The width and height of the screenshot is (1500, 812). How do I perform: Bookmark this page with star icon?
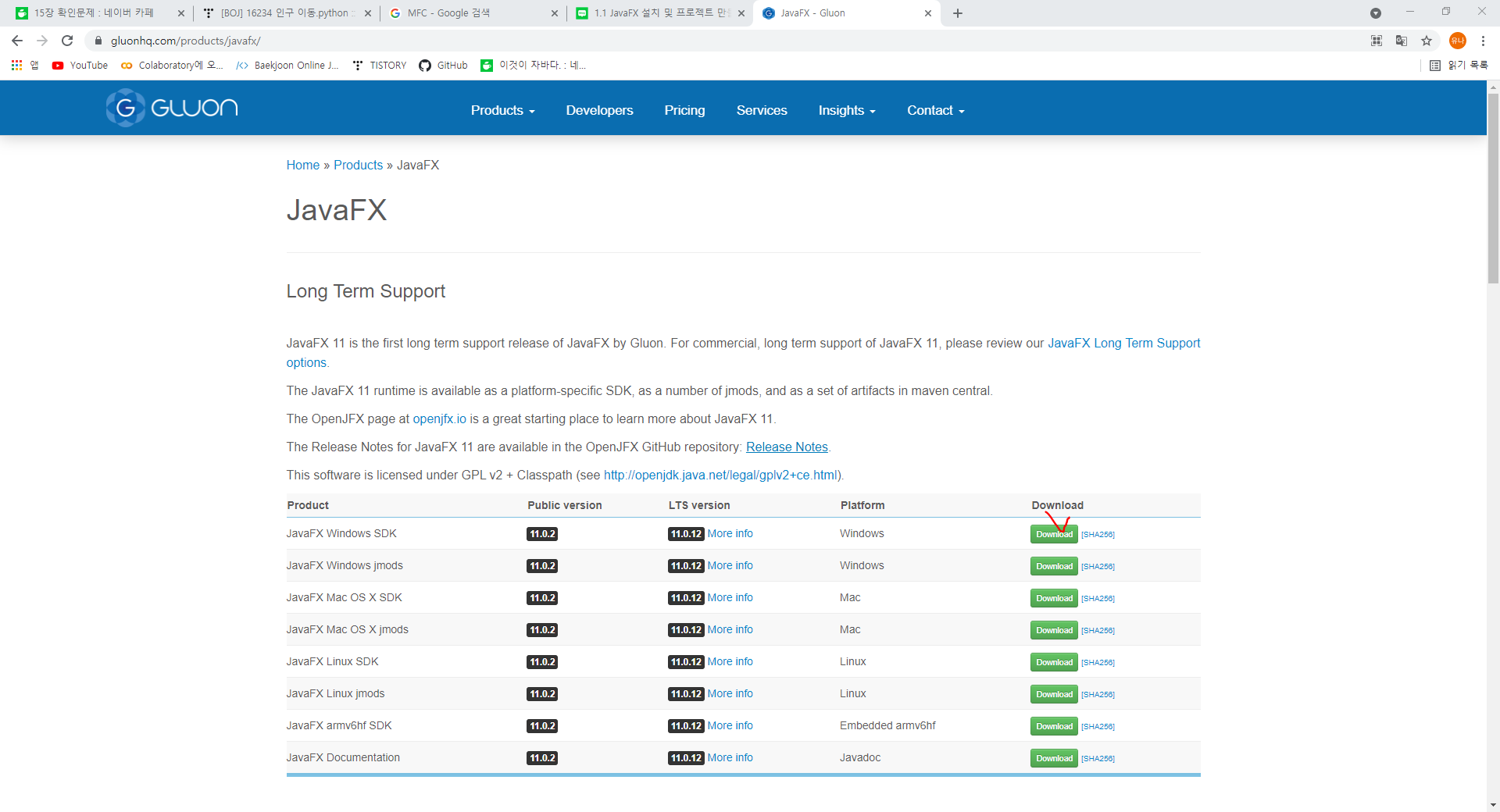pos(1427,41)
